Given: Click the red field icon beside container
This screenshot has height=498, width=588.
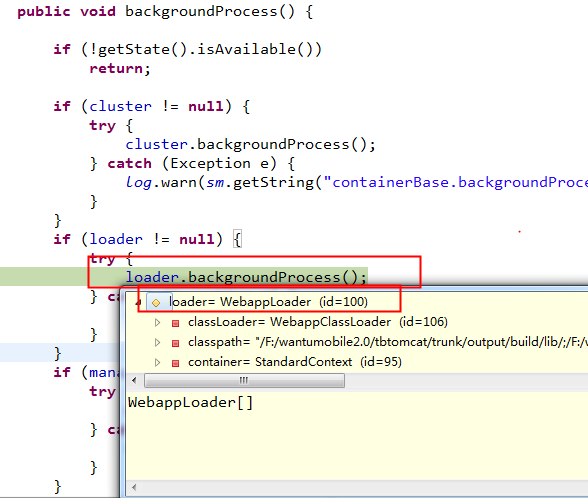Looking at the screenshot, I should (x=175, y=363).
